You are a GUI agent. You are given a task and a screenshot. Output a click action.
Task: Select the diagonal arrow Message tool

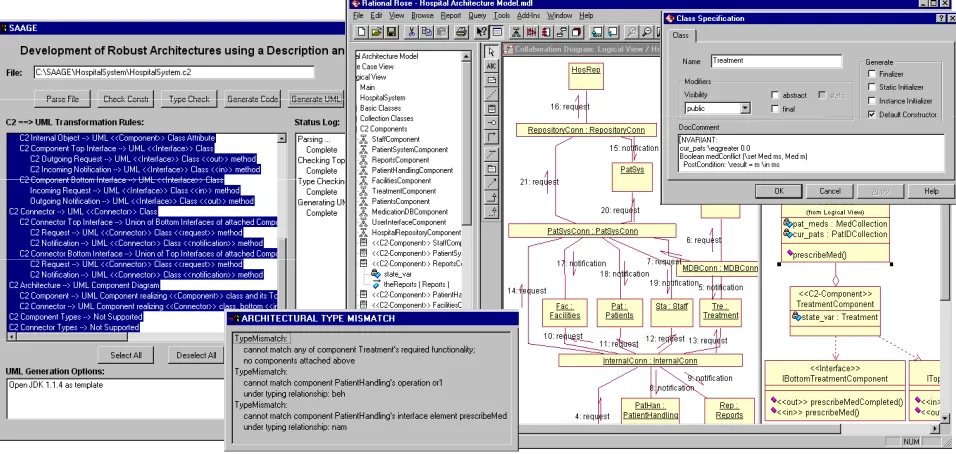coord(491,182)
